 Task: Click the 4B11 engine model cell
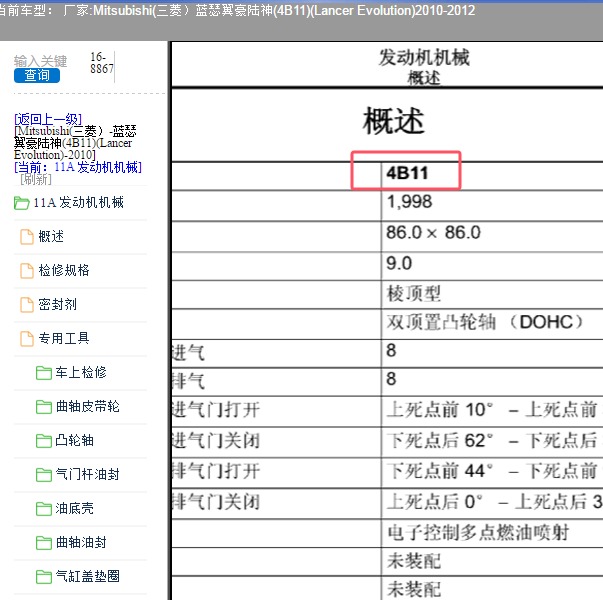[x=407, y=173]
